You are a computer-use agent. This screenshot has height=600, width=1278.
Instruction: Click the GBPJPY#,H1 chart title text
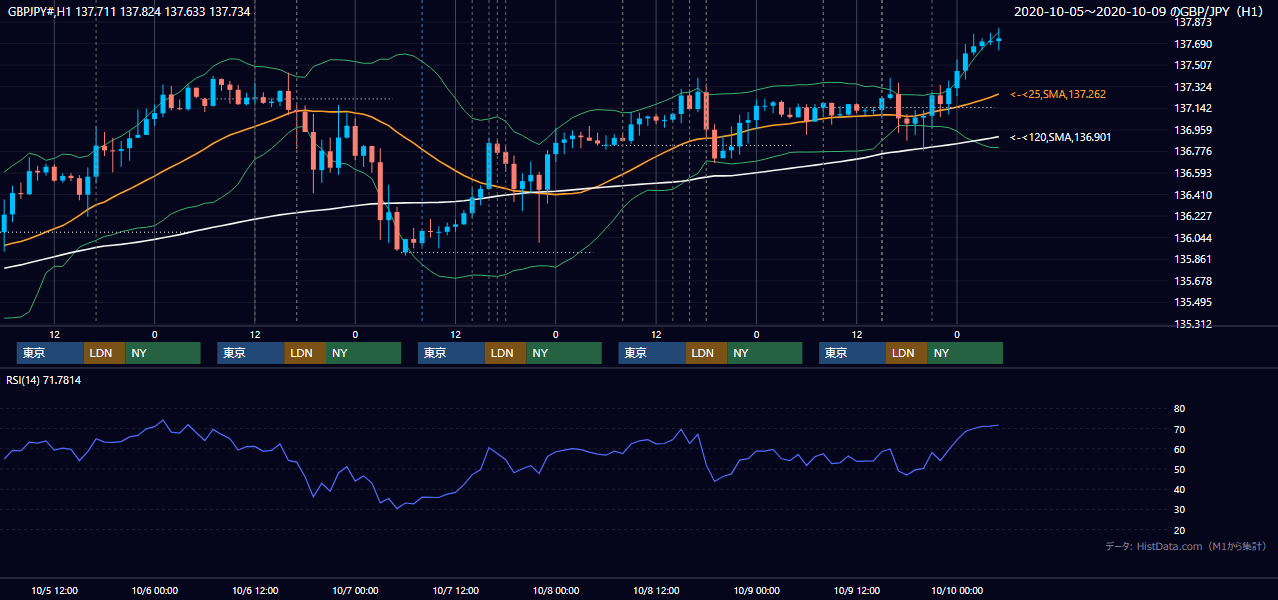(x=129, y=11)
